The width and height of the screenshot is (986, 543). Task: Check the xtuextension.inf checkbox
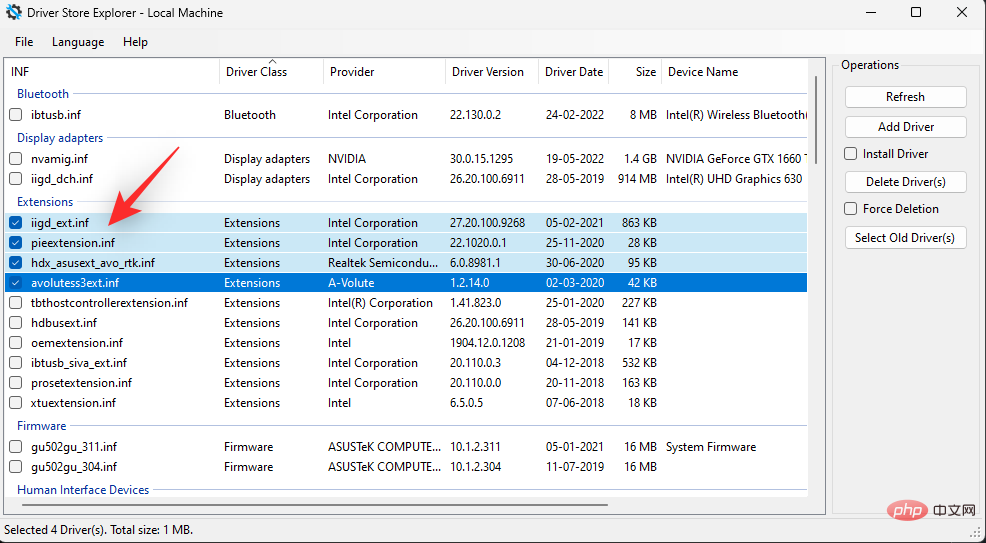pos(16,403)
